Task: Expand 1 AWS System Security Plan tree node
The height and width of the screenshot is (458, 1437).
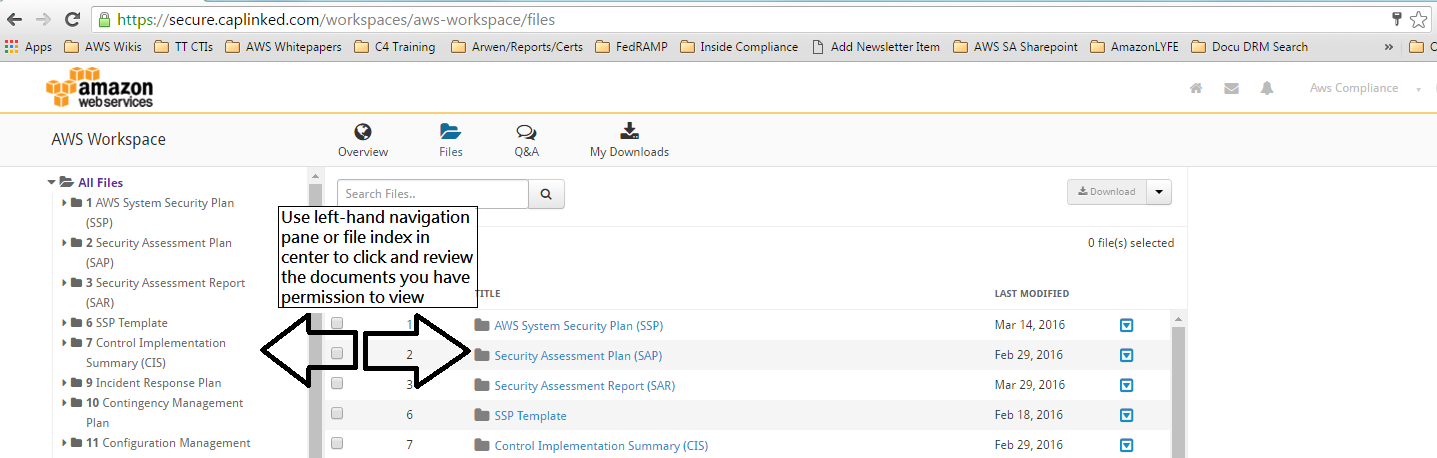Action: (65, 203)
